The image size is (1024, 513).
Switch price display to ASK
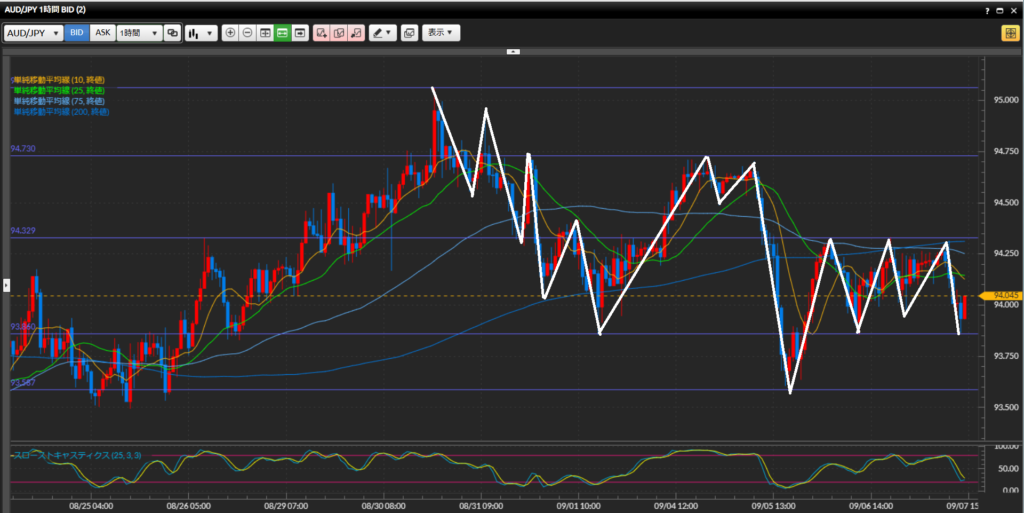102,33
